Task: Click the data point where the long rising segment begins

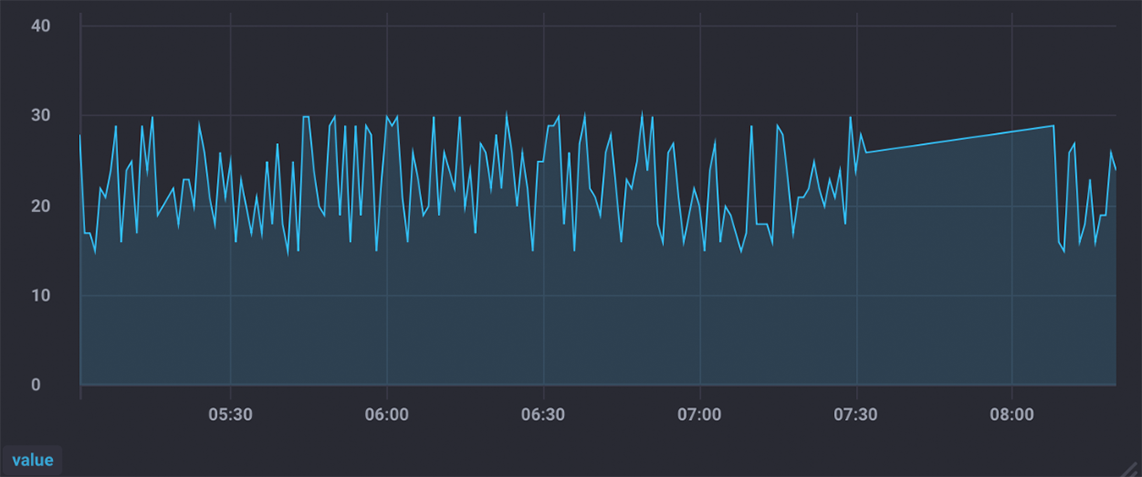Action: 866,152
